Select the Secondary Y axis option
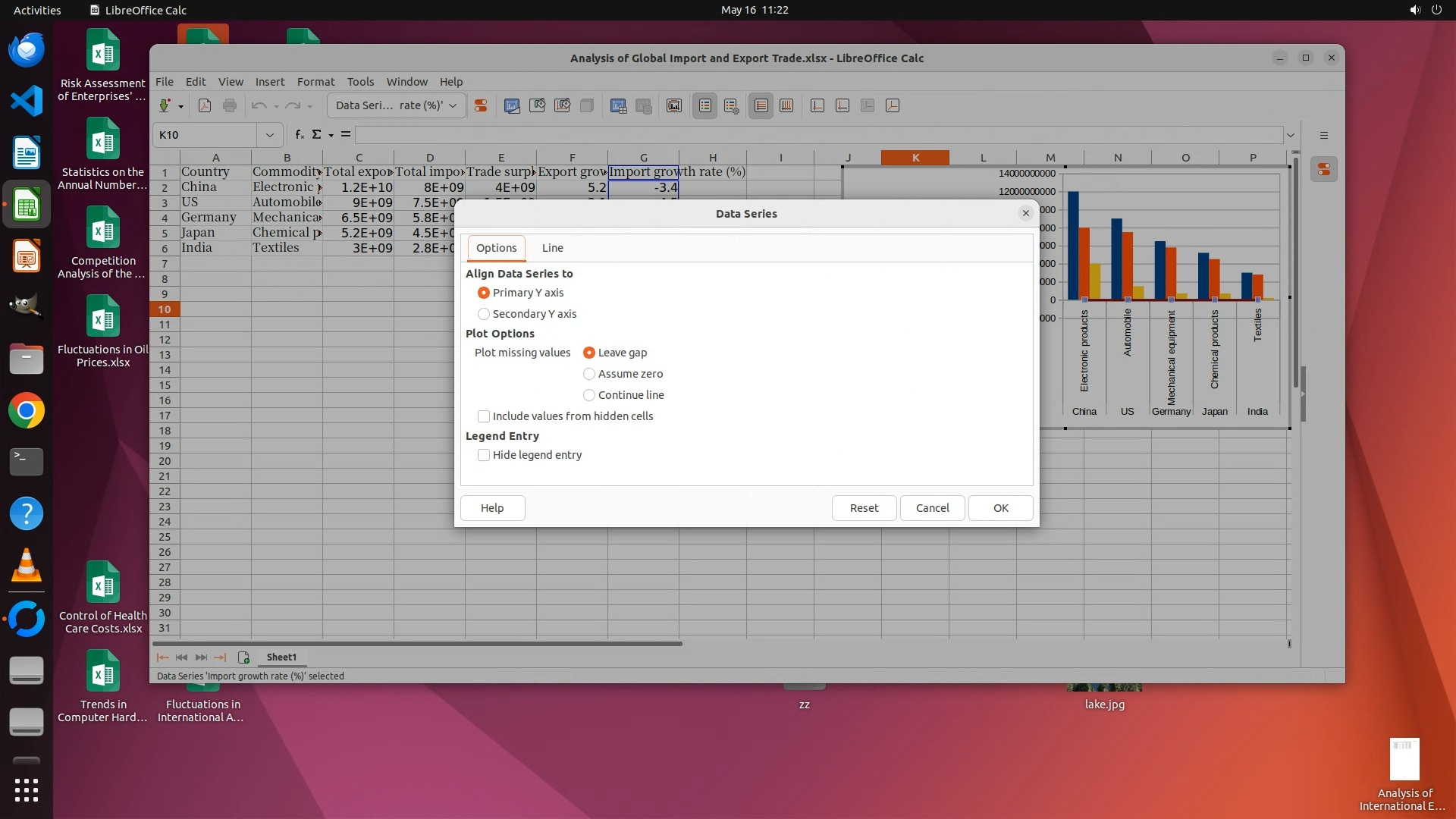The image size is (1456, 819). [x=484, y=314]
